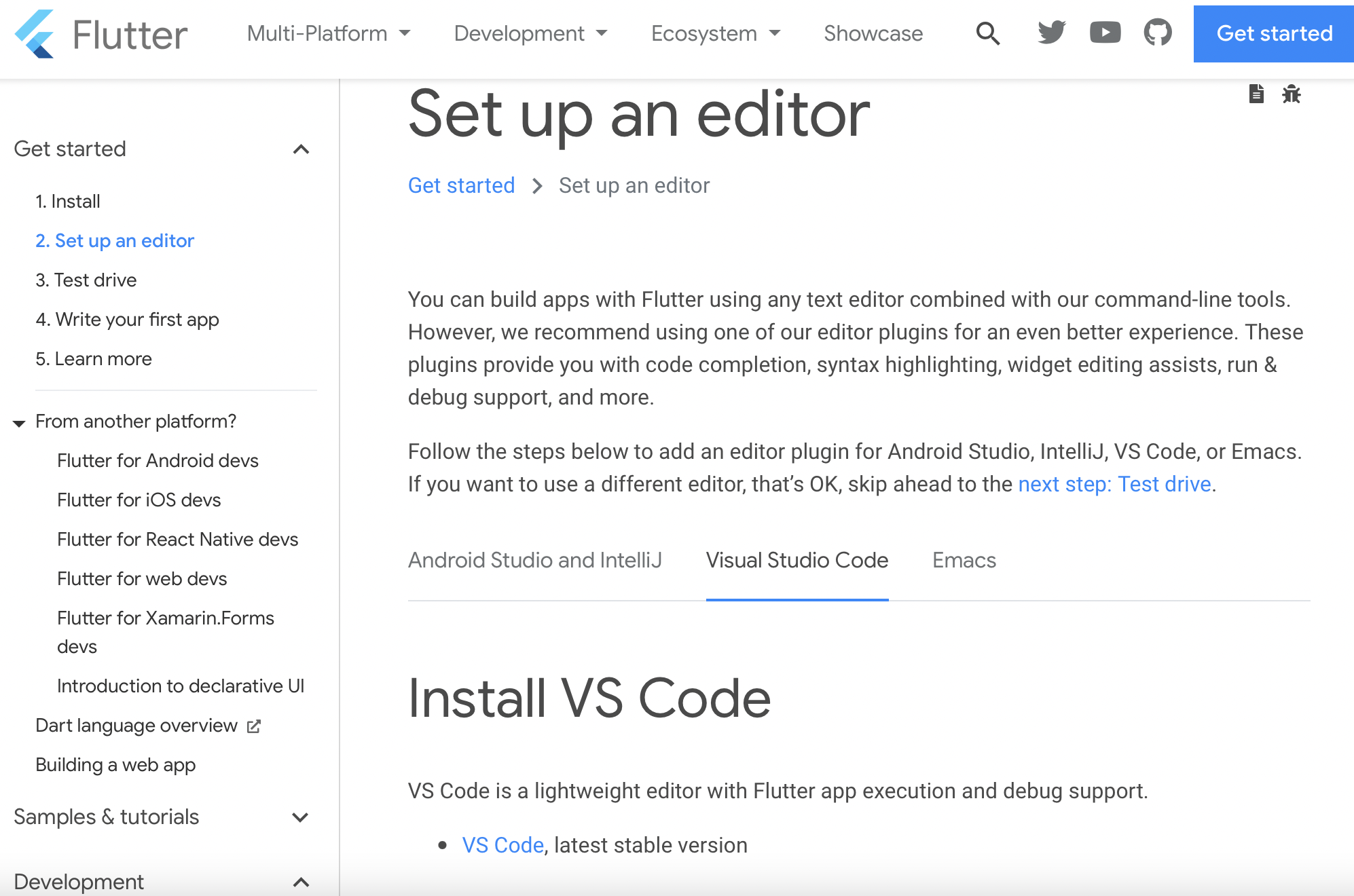Viewport: 1354px width, 896px height.
Task: Click the Flutter logo in the header
Action: point(100,33)
